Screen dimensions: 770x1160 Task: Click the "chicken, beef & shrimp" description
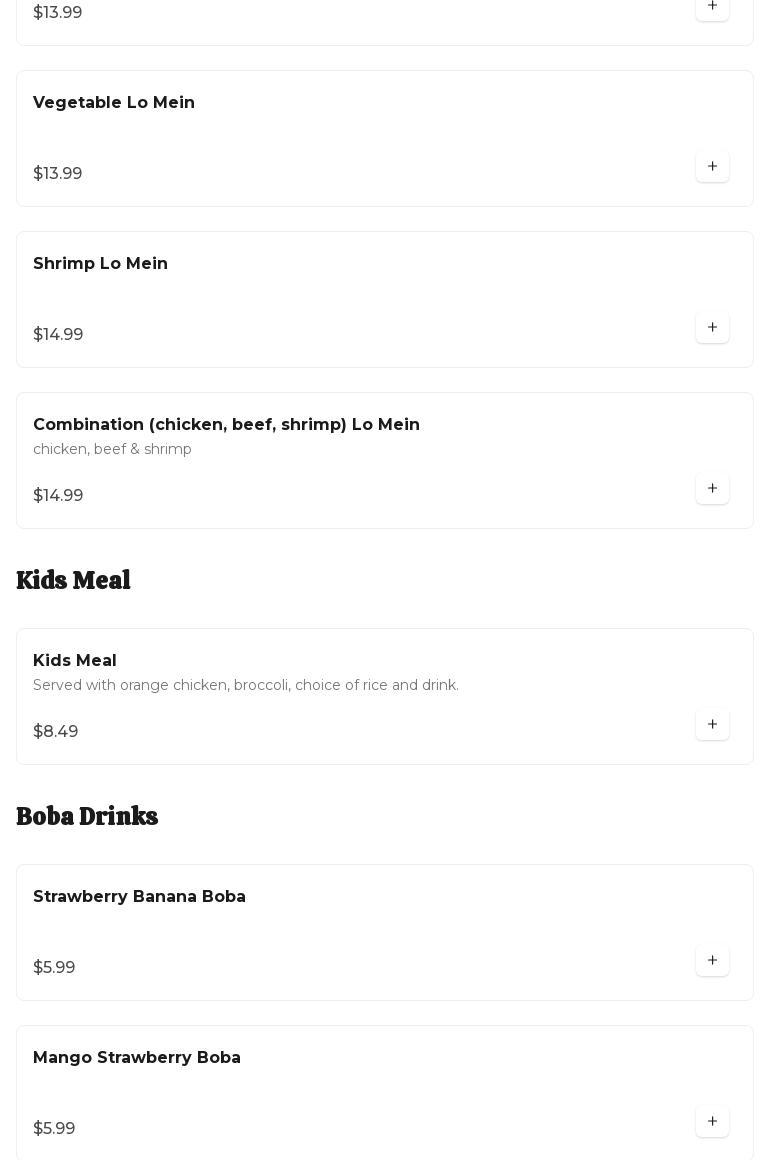coord(112,450)
